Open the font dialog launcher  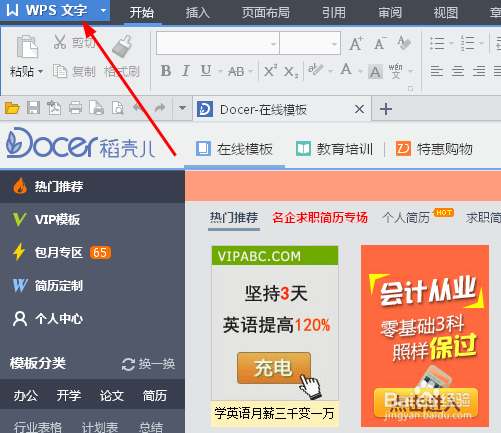pyautogui.click(x=410, y=88)
